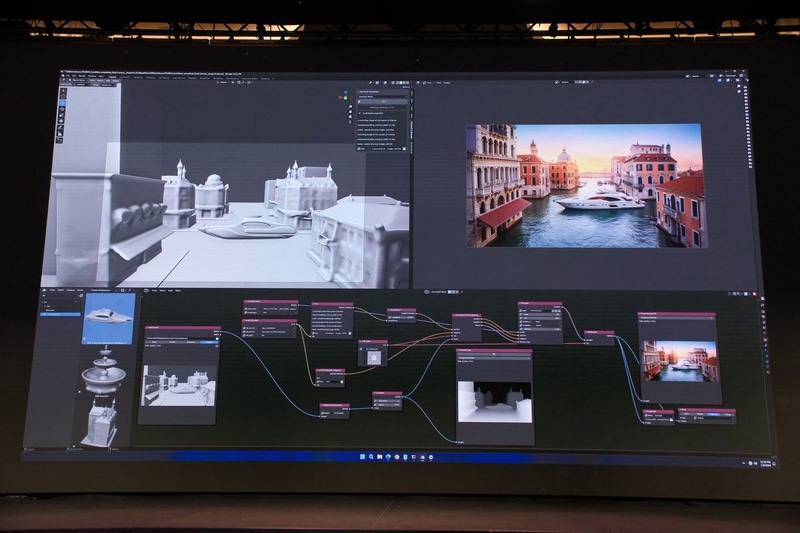The image size is (800, 533).
Task: Click the prompt text box about canals of Venice
Action: pos(382,131)
